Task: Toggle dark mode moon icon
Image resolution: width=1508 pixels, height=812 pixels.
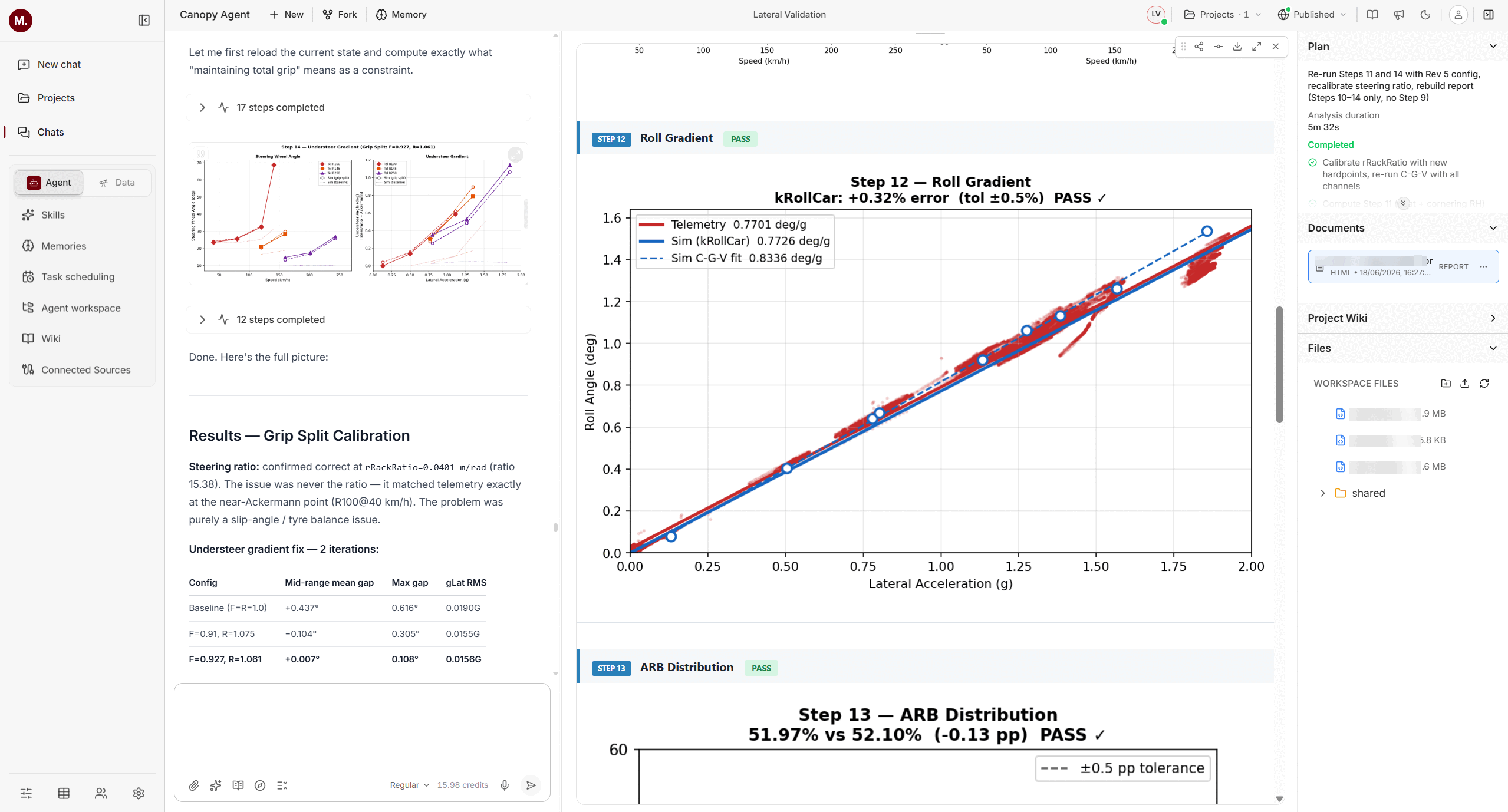Action: [1425, 15]
